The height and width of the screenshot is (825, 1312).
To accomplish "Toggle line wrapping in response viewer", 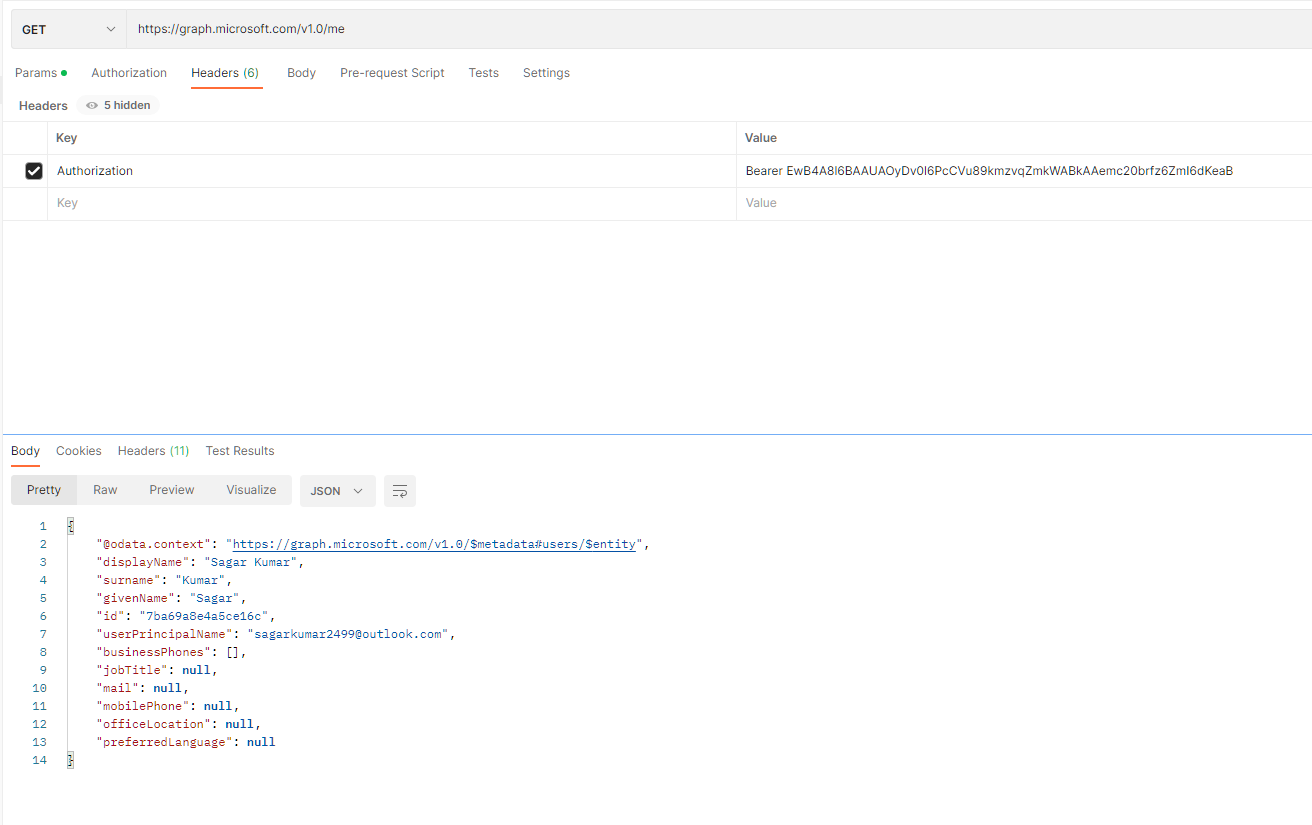I will pyautogui.click(x=399, y=490).
